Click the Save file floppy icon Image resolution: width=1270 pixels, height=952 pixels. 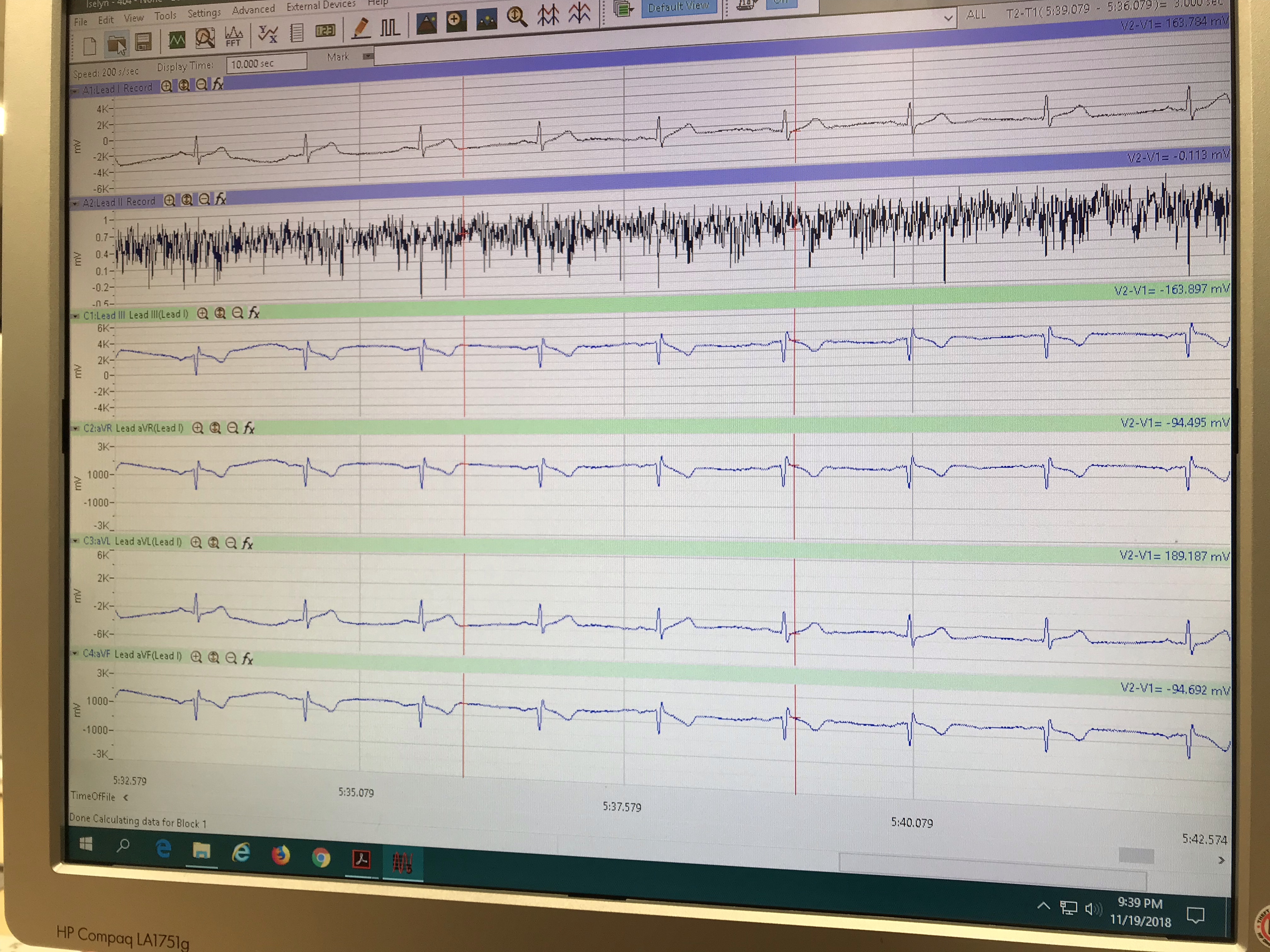143,42
